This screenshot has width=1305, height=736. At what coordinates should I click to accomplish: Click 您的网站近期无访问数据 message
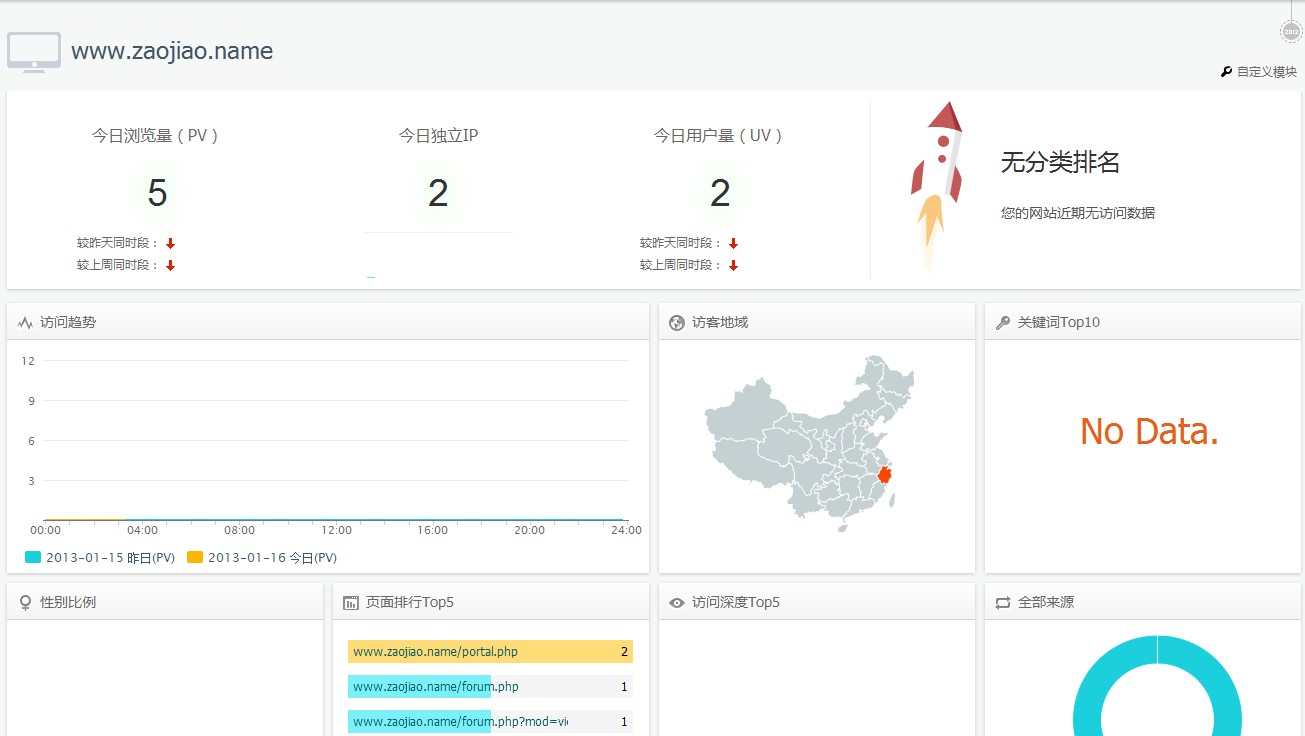1078,213
